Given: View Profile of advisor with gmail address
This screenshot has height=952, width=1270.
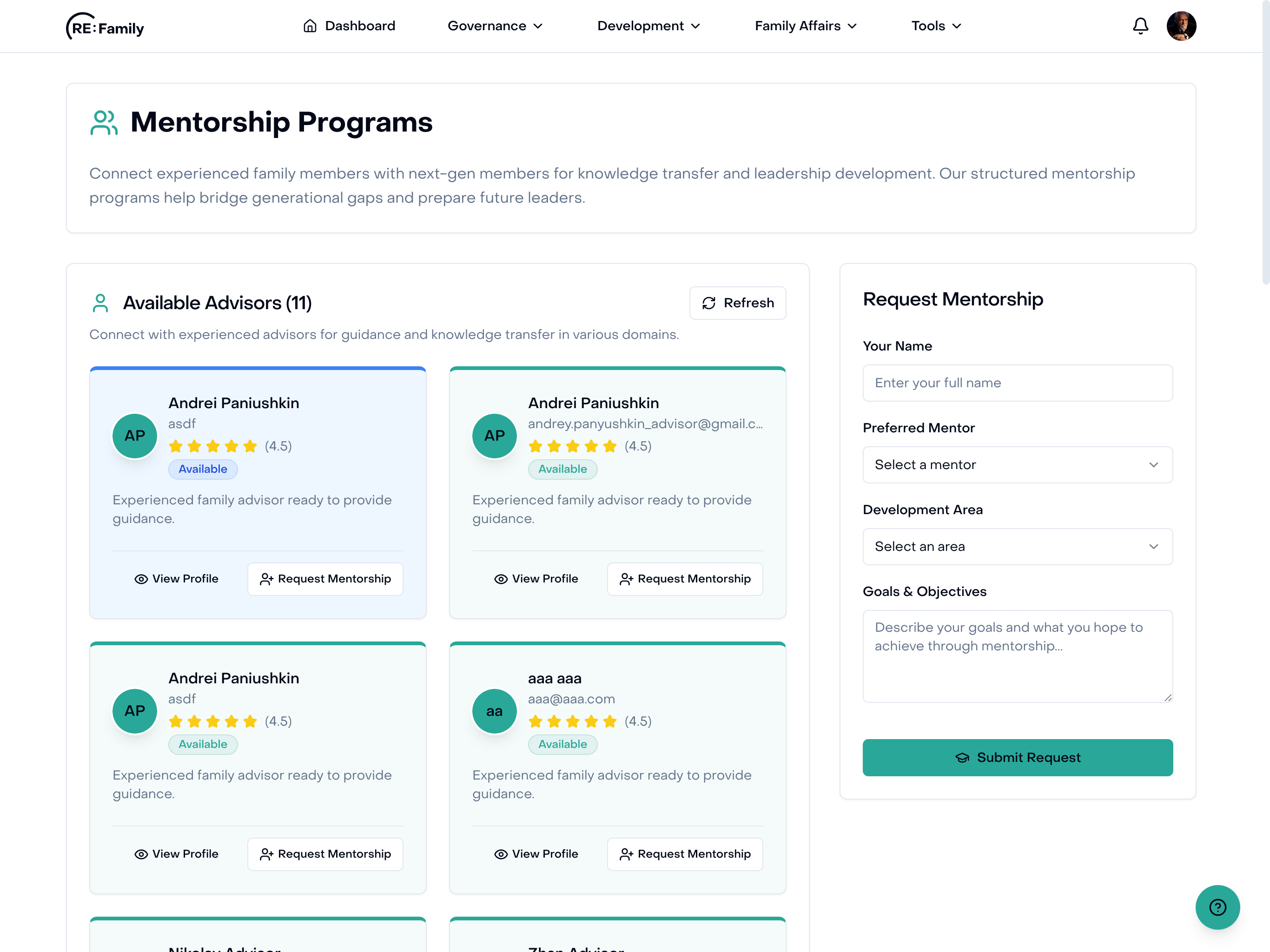Looking at the screenshot, I should [536, 579].
